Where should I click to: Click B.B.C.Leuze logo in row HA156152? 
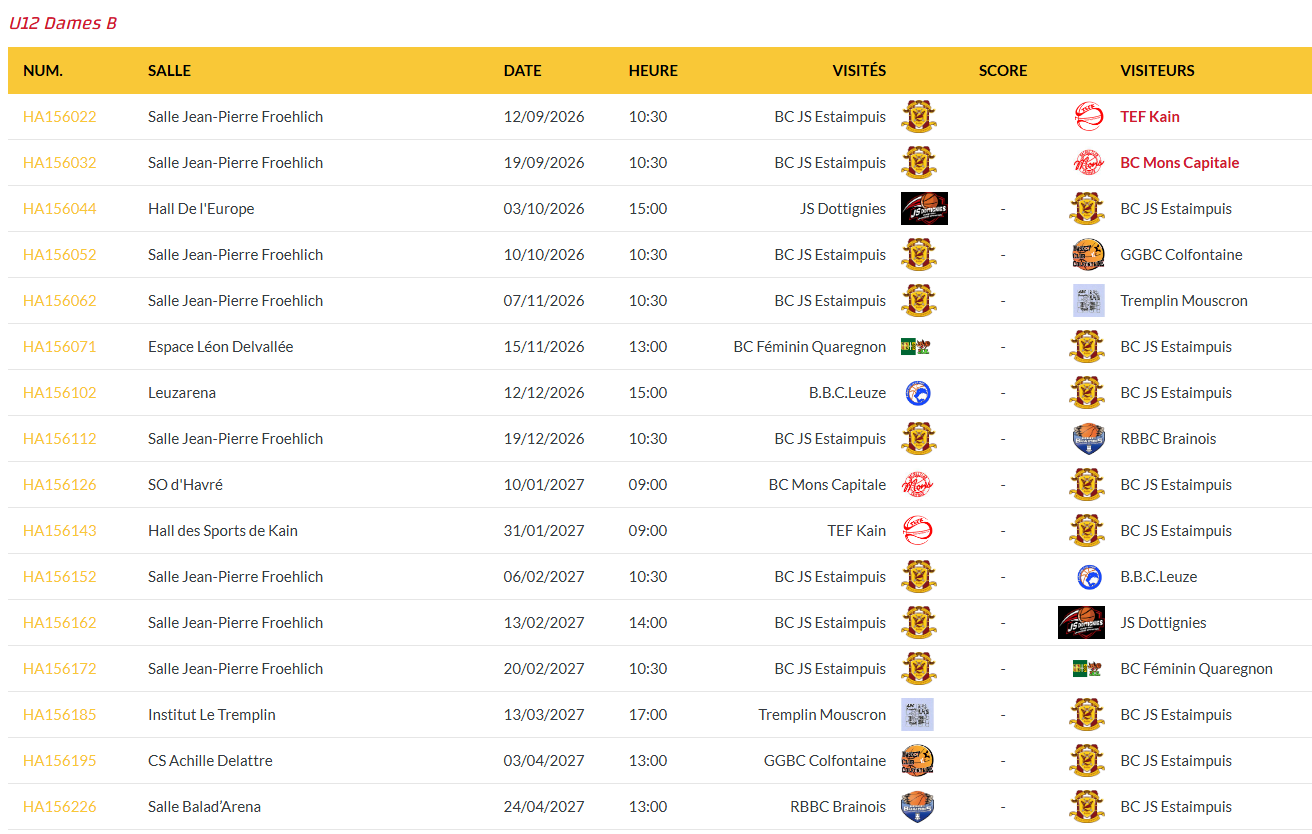(1088, 577)
